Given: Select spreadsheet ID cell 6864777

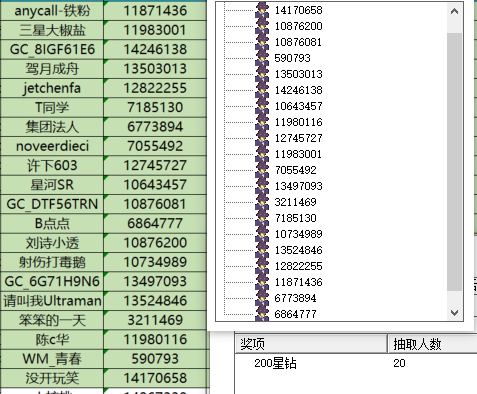Looking at the screenshot, I should 155,223.
